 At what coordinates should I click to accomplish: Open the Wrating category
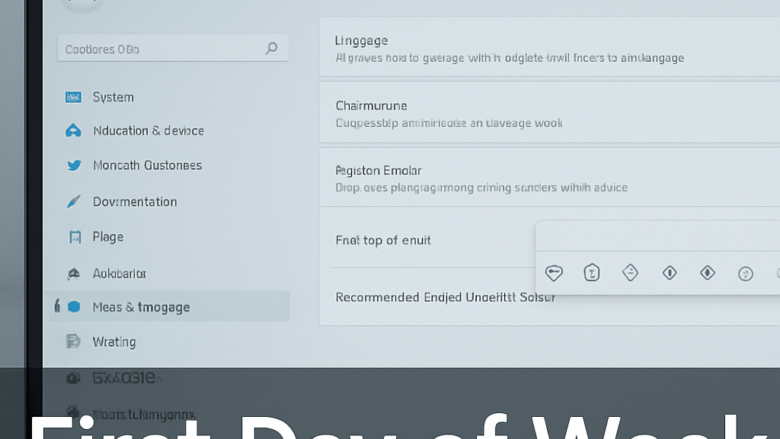[x=114, y=342]
